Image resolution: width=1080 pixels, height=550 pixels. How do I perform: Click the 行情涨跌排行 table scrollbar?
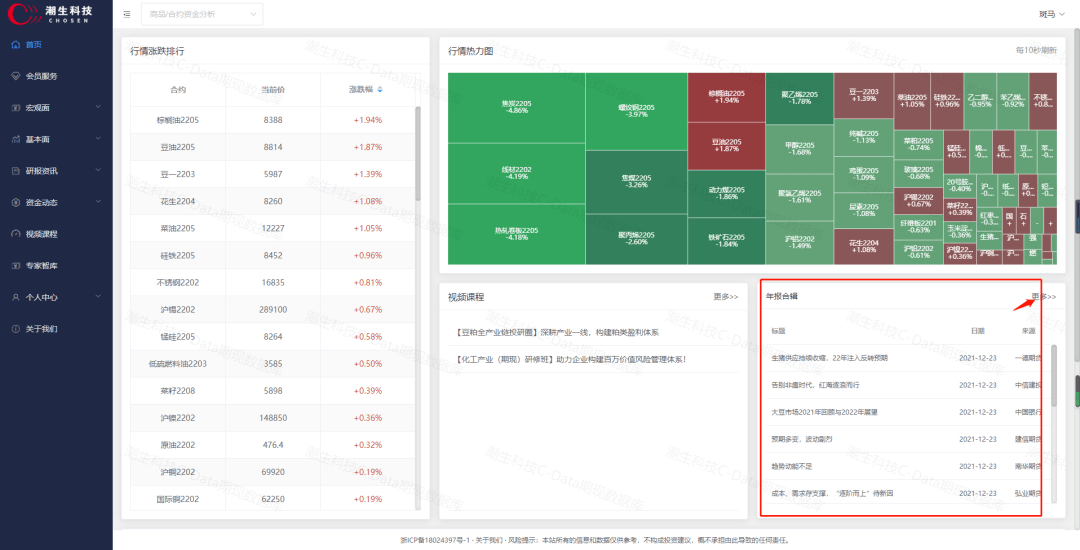coord(418,155)
